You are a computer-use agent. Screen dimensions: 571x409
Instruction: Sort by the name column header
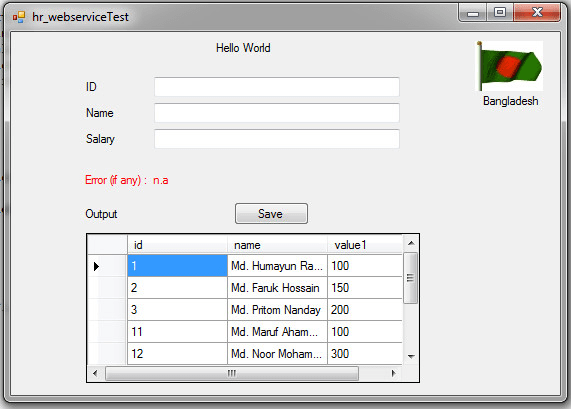pos(277,245)
